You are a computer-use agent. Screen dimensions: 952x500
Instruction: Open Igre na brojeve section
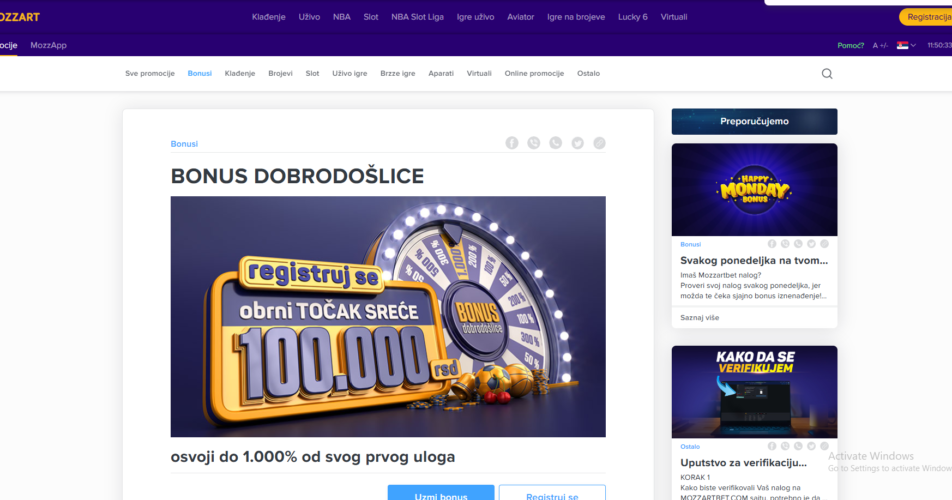click(x=576, y=17)
